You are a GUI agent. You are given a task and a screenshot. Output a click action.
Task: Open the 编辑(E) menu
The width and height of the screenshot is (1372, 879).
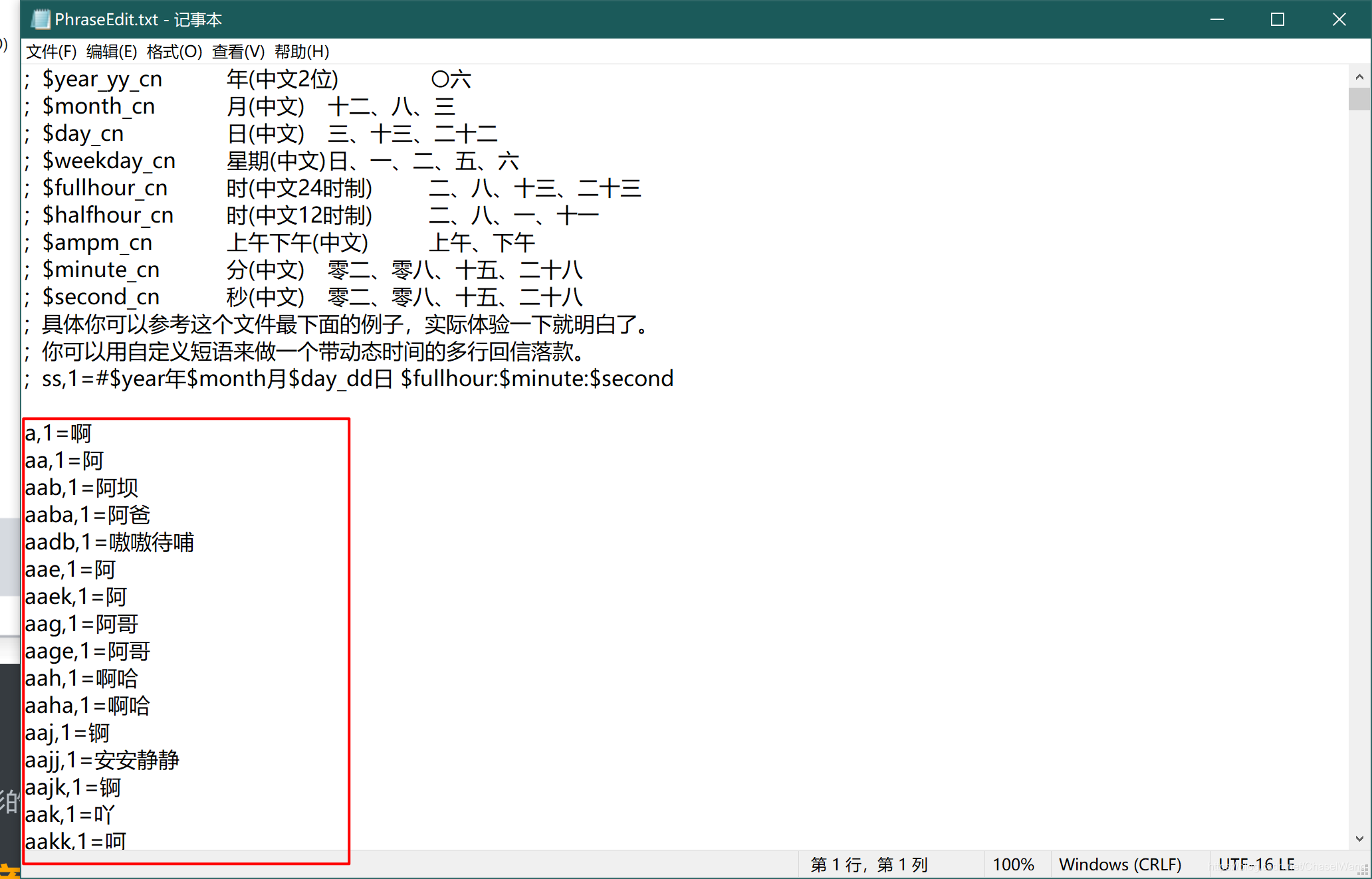pyautogui.click(x=111, y=52)
